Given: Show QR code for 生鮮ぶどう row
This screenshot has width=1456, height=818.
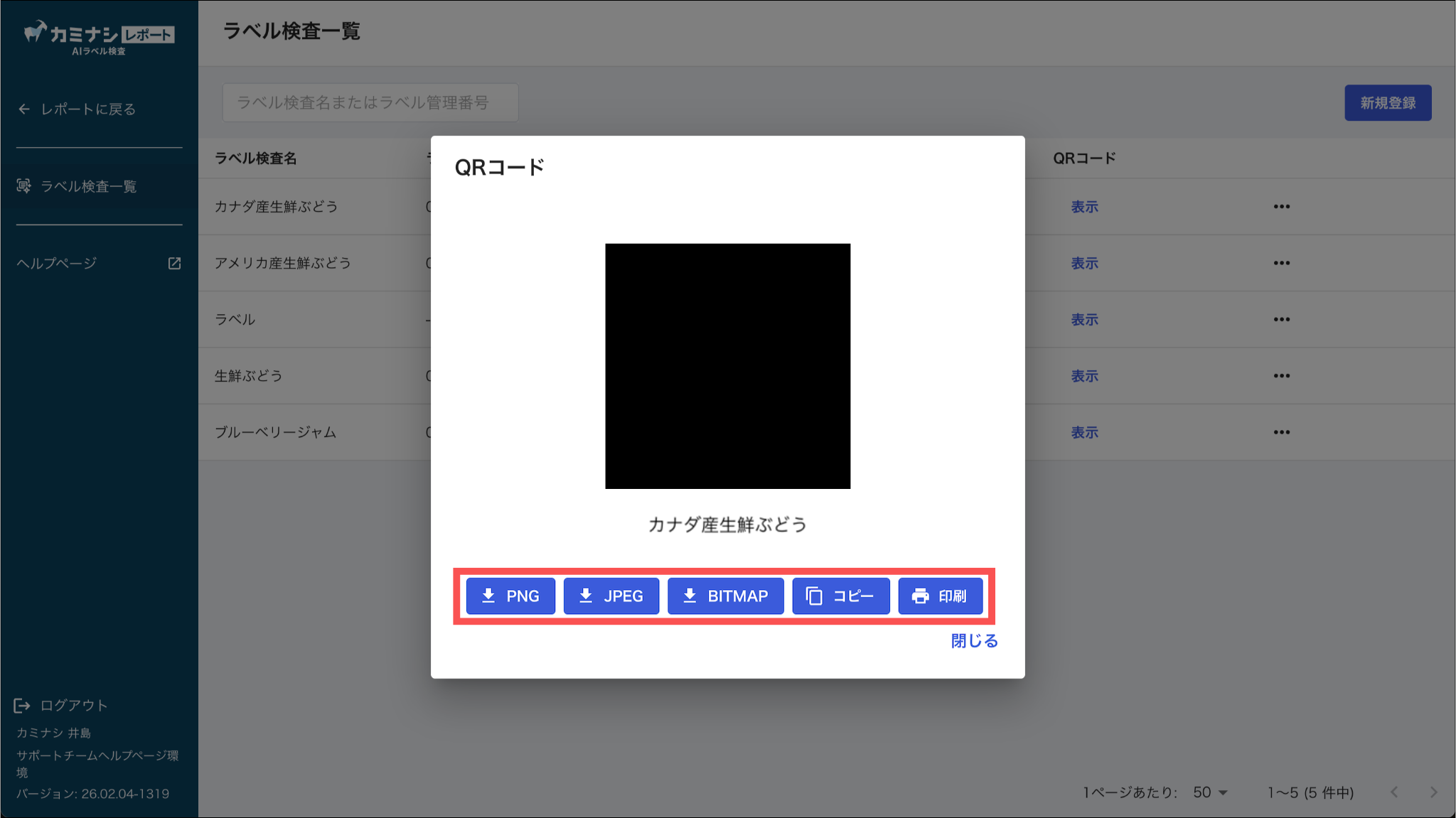Looking at the screenshot, I should click(1084, 376).
